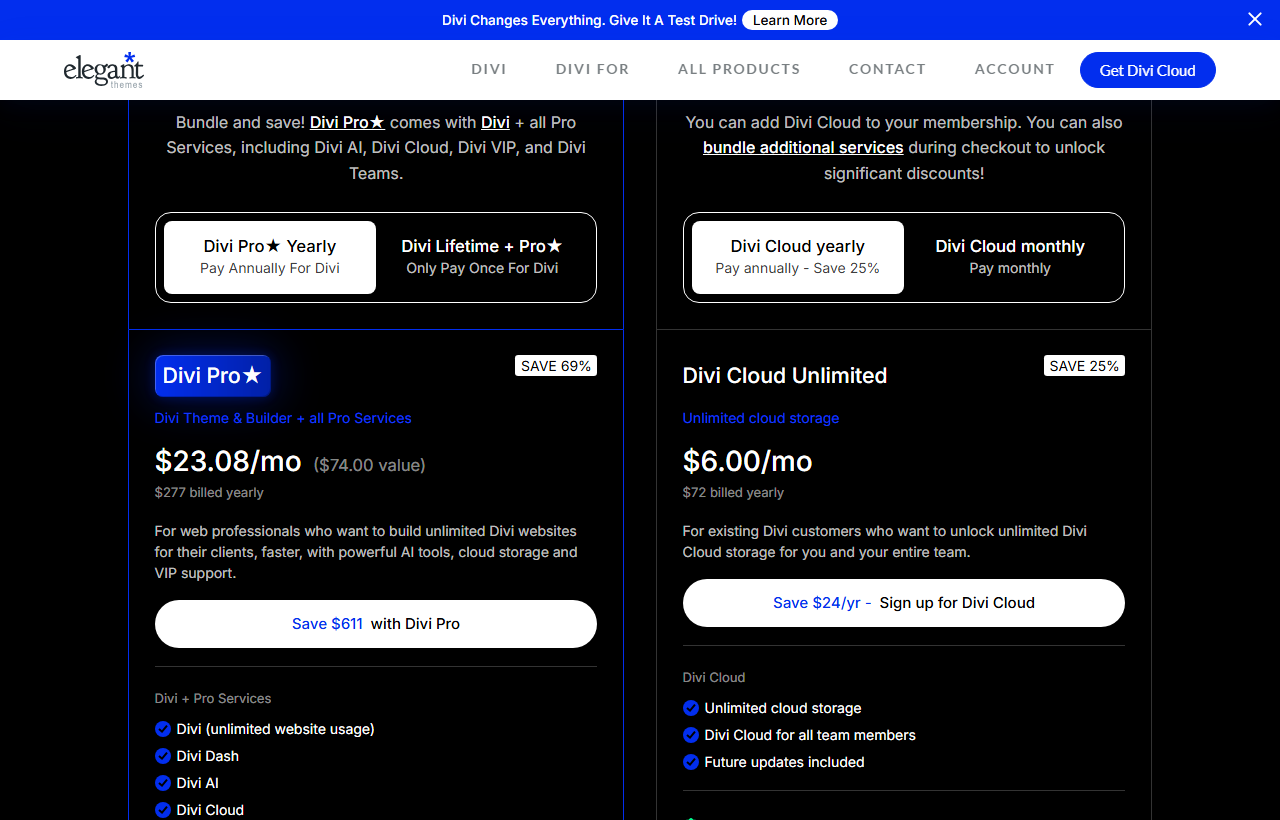1280x820 pixels.
Task: Click check icon beside Divi Cloud for all team members
Action: click(x=691, y=735)
